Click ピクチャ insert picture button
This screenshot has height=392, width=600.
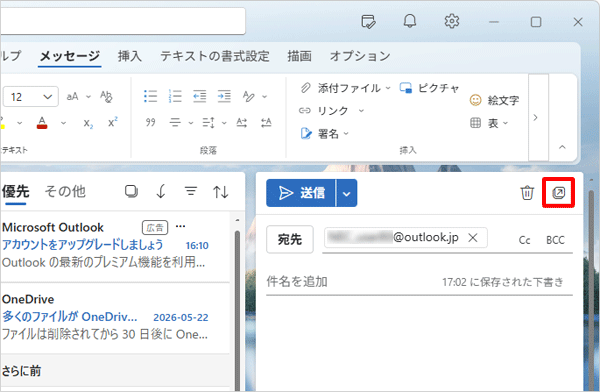429,88
